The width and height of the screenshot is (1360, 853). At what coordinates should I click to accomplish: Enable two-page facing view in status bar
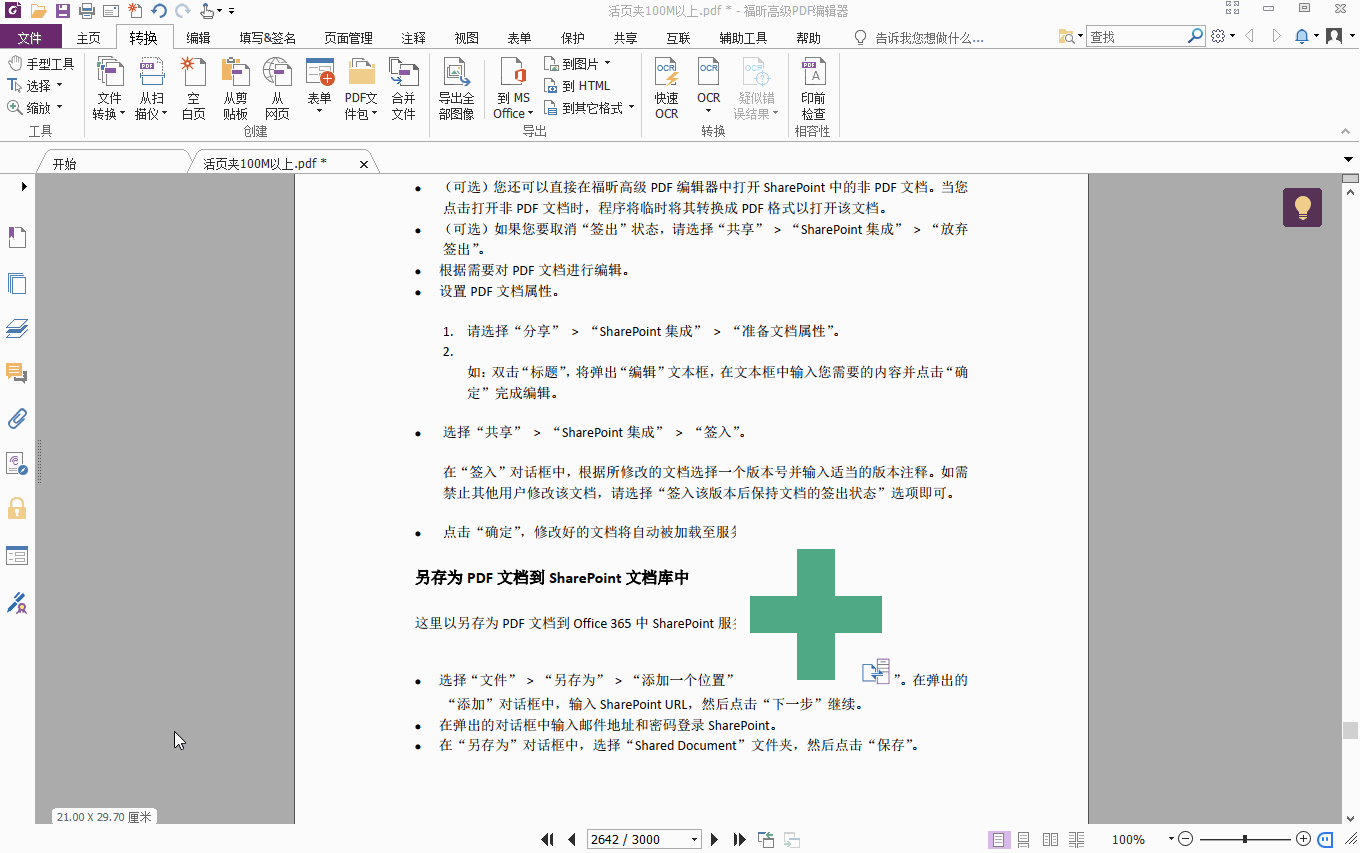click(1050, 839)
